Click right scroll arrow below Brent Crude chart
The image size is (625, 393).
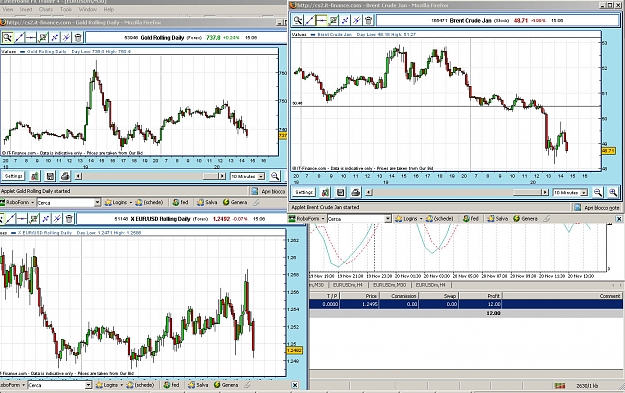545,193
